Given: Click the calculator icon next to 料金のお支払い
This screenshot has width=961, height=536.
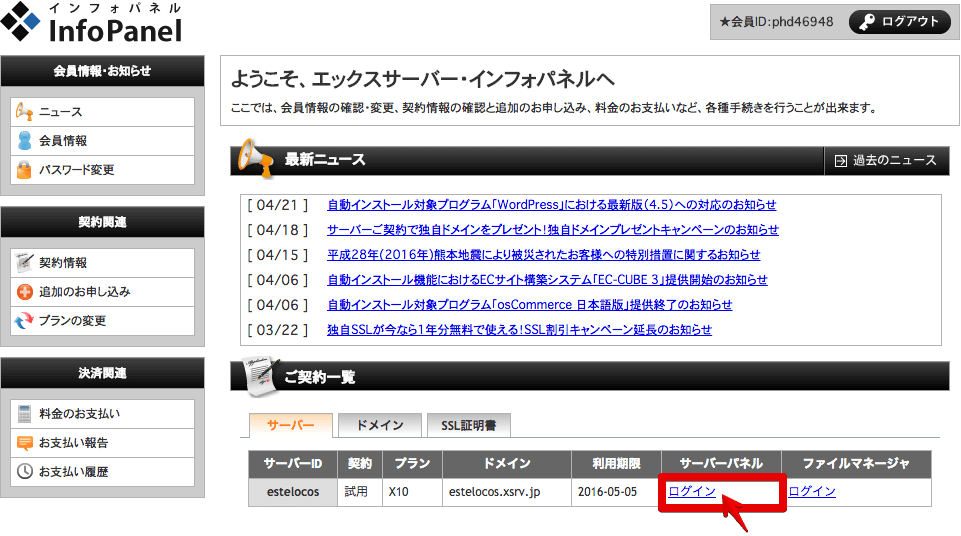Looking at the screenshot, I should point(25,413).
